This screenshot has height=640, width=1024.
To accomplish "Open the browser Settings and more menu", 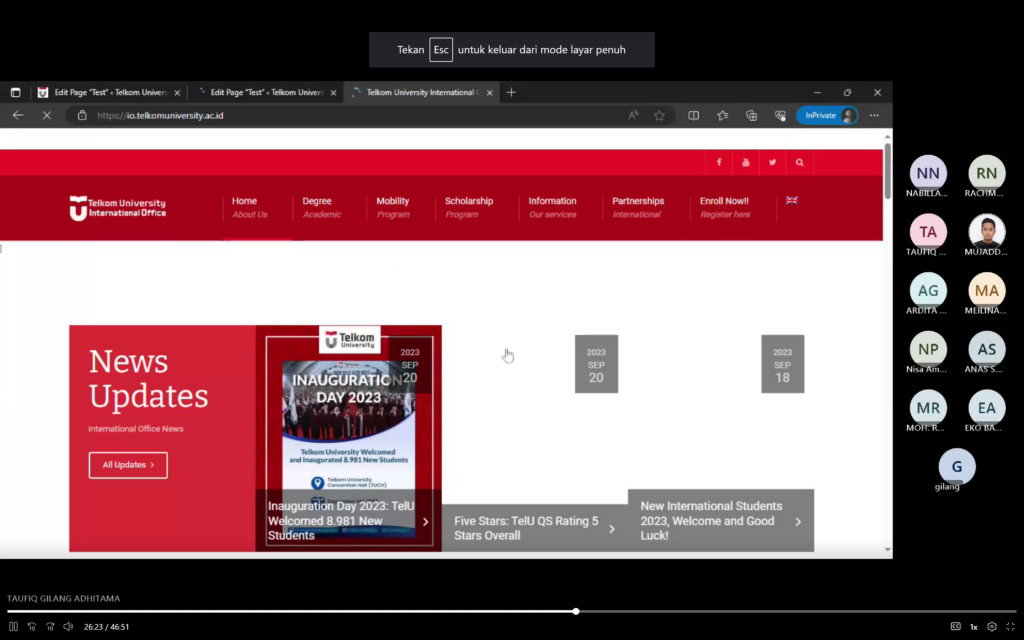I will tap(874, 116).
